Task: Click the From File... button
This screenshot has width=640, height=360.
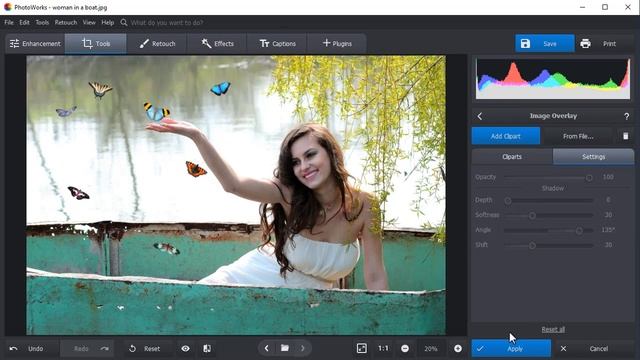Action: (578, 136)
